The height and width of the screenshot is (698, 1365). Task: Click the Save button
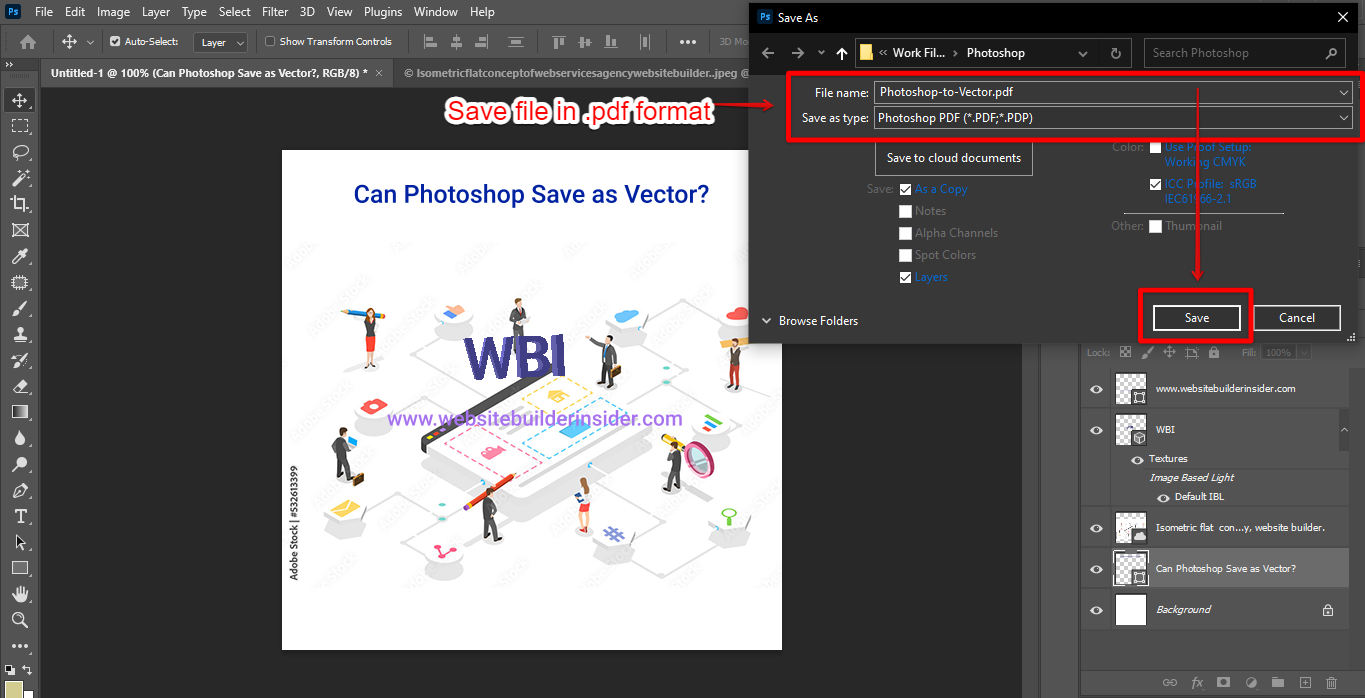point(1196,318)
